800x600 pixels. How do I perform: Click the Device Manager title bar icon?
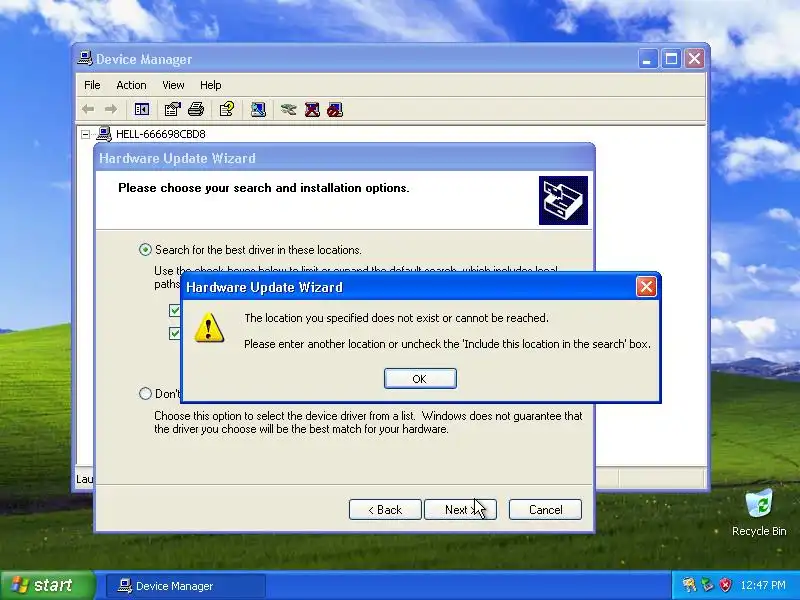pyautogui.click(x=85, y=59)
